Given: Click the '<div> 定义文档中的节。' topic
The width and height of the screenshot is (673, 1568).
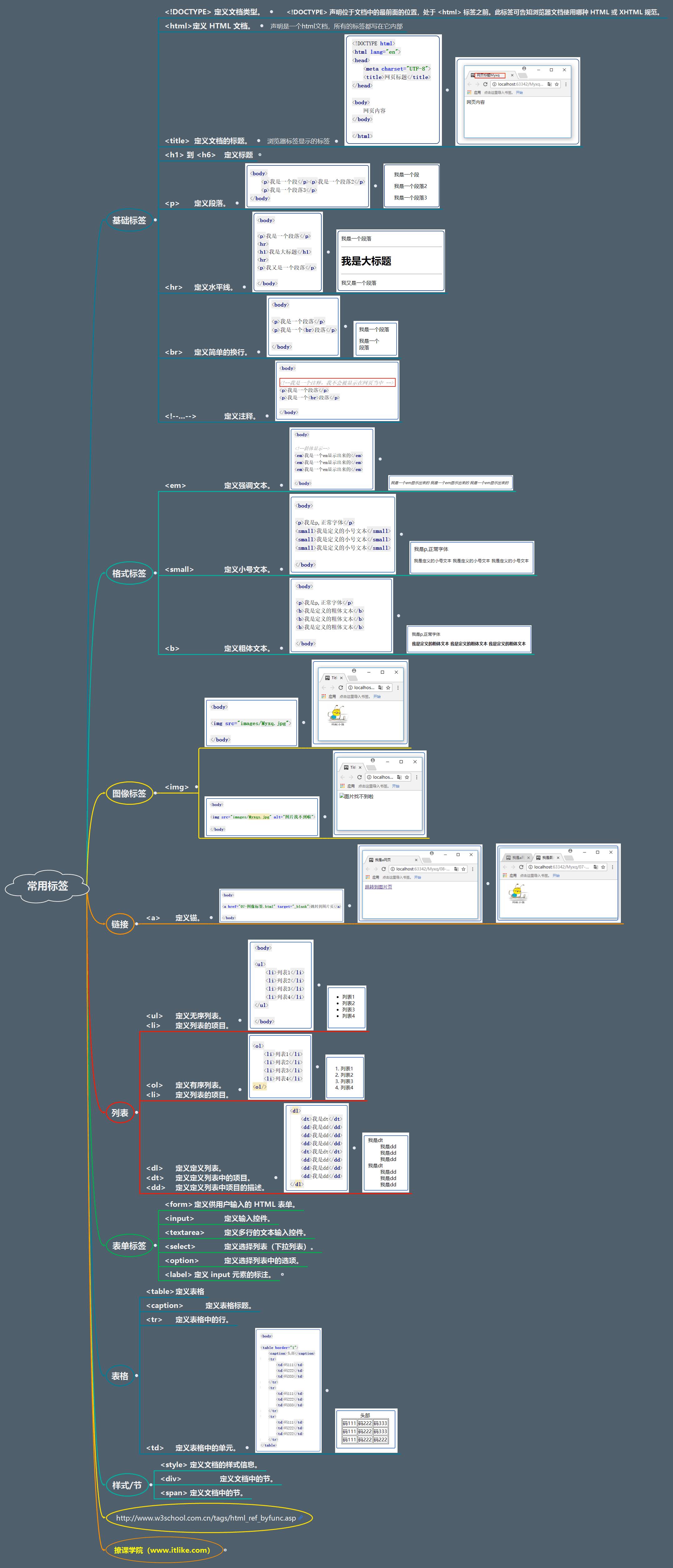Looking at the screenshot, I should tap(218, 1479).
